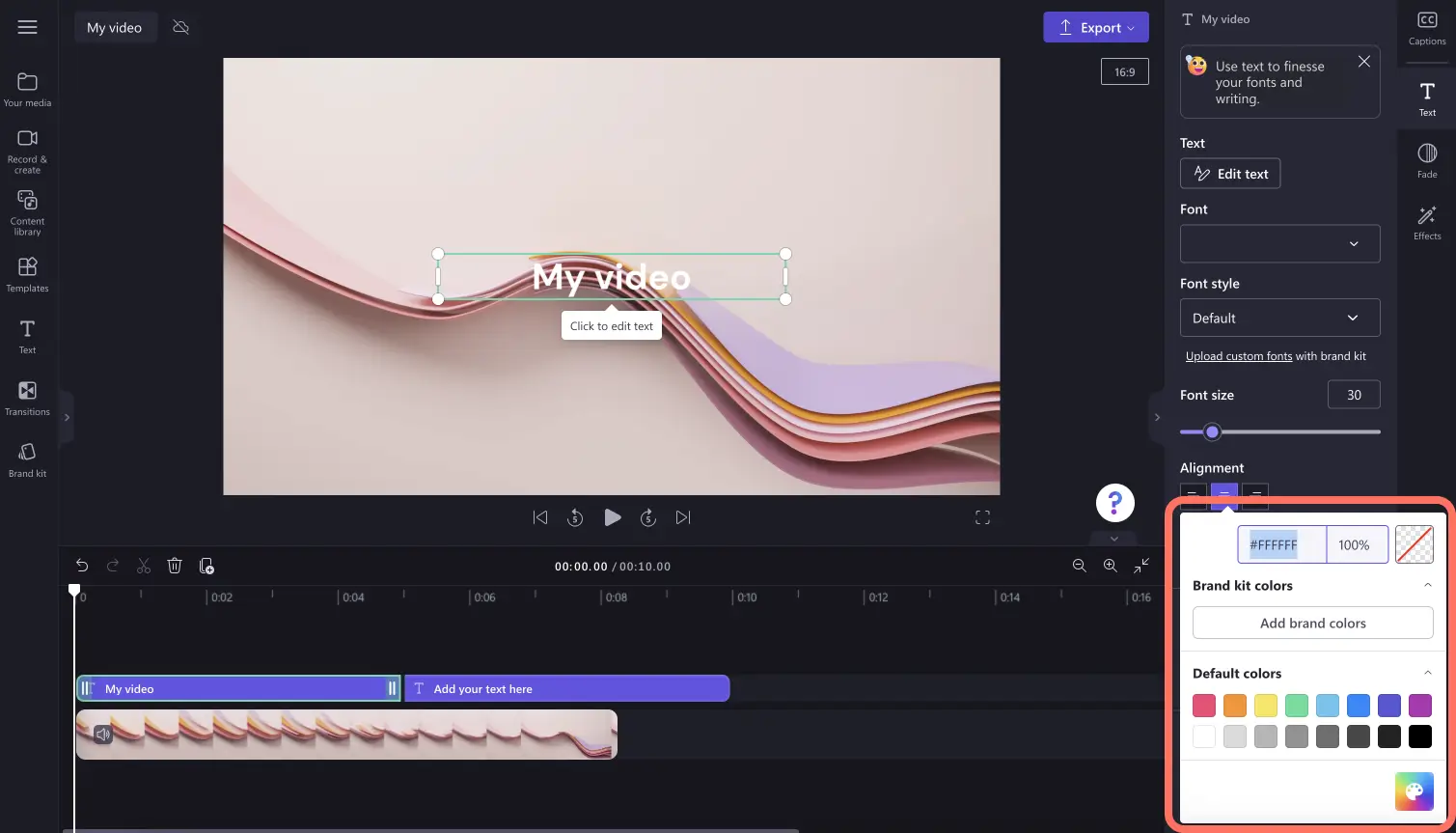Zoom out the timeline
Screen dimensions: 1456x833
1080,566
